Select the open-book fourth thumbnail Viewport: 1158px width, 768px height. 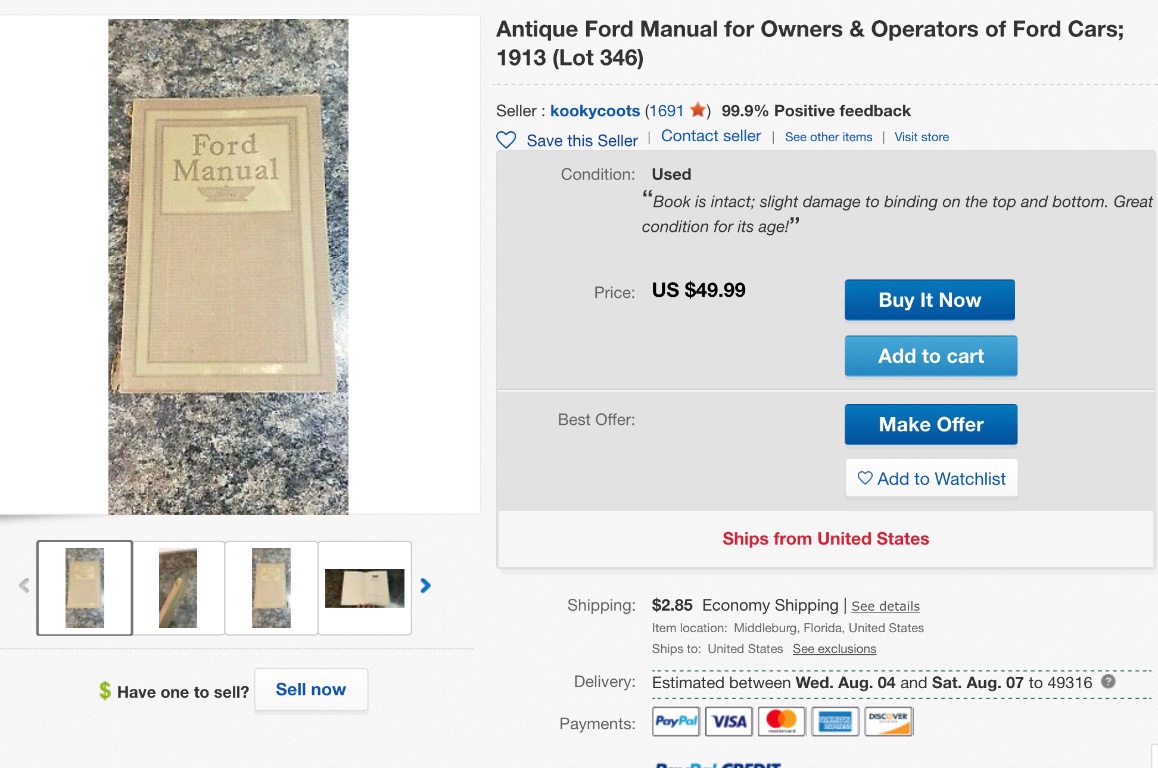click(x=365, y=588)
